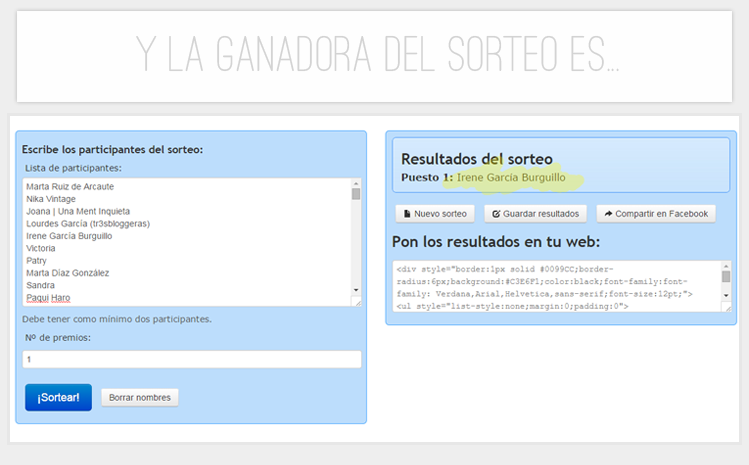Image resolution: width=749 pixels, height=465 pixels.
Task: Click the share arrow icon beside Compartir
Action: tap(608, 214)
